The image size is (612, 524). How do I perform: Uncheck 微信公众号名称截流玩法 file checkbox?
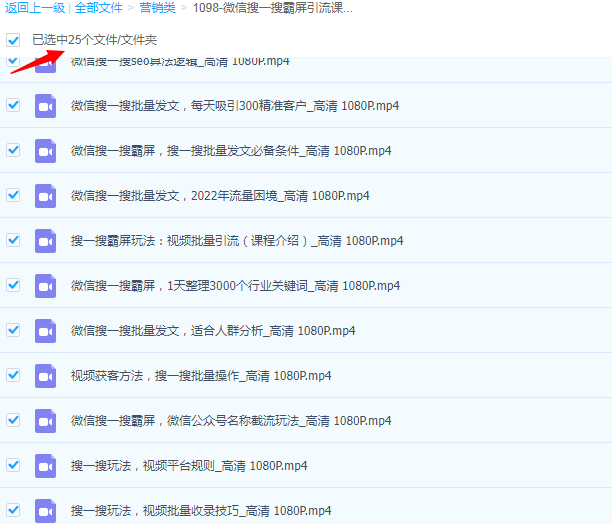(13, 420)
